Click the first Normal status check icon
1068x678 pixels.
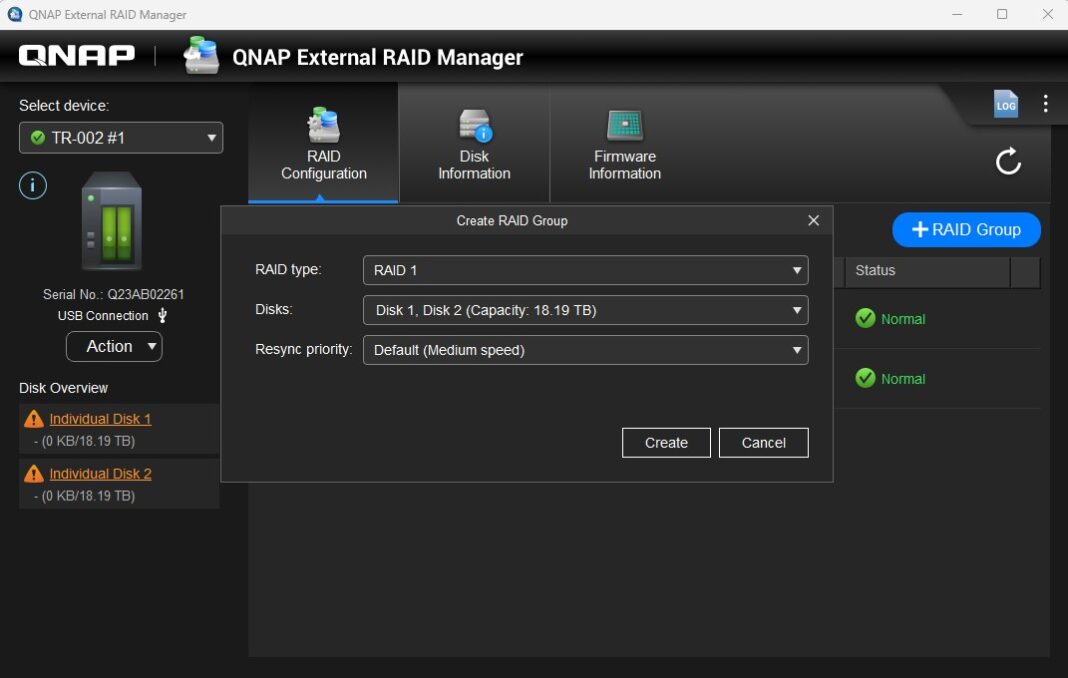point(865,318)
